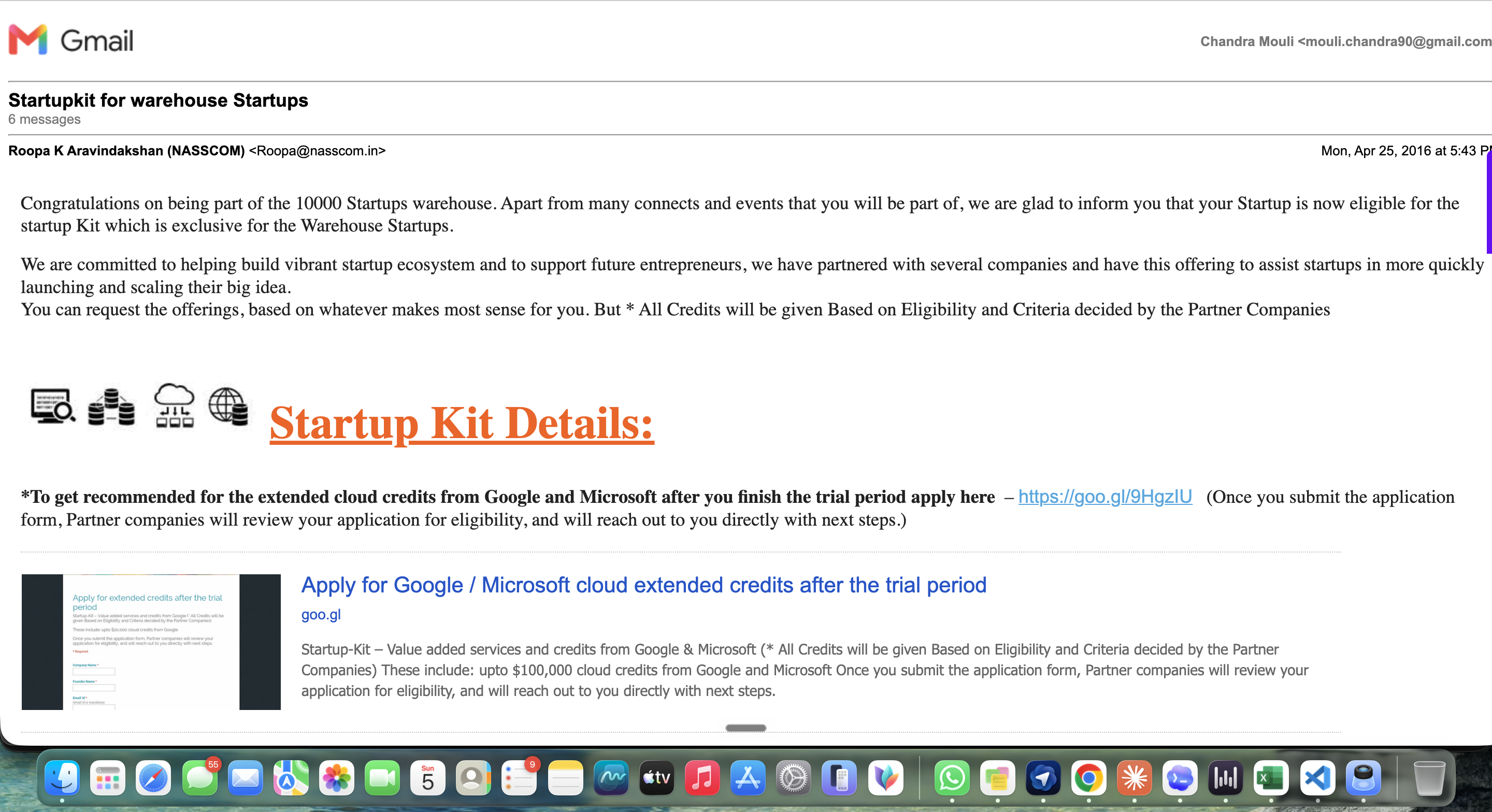Open Visual Studio Code from the Dock
The height and width of the screenshot is (812, 1492).
coord(1317,778)
